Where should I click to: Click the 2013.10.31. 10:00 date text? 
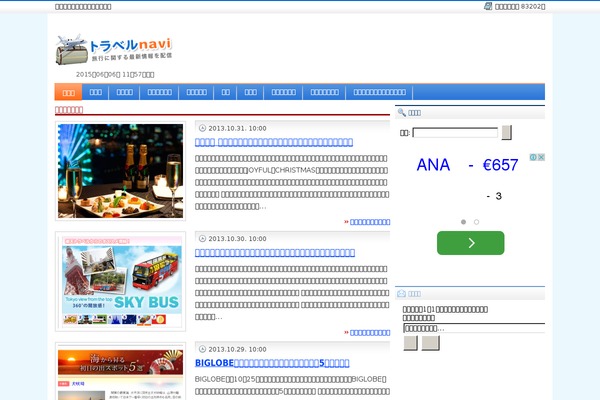[237, 128]
